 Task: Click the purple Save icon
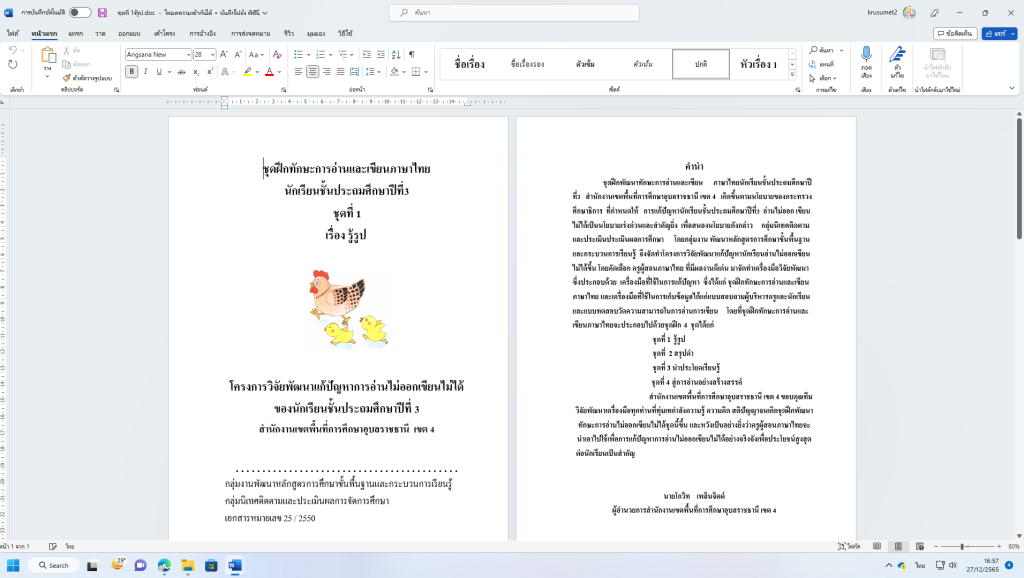102,12
